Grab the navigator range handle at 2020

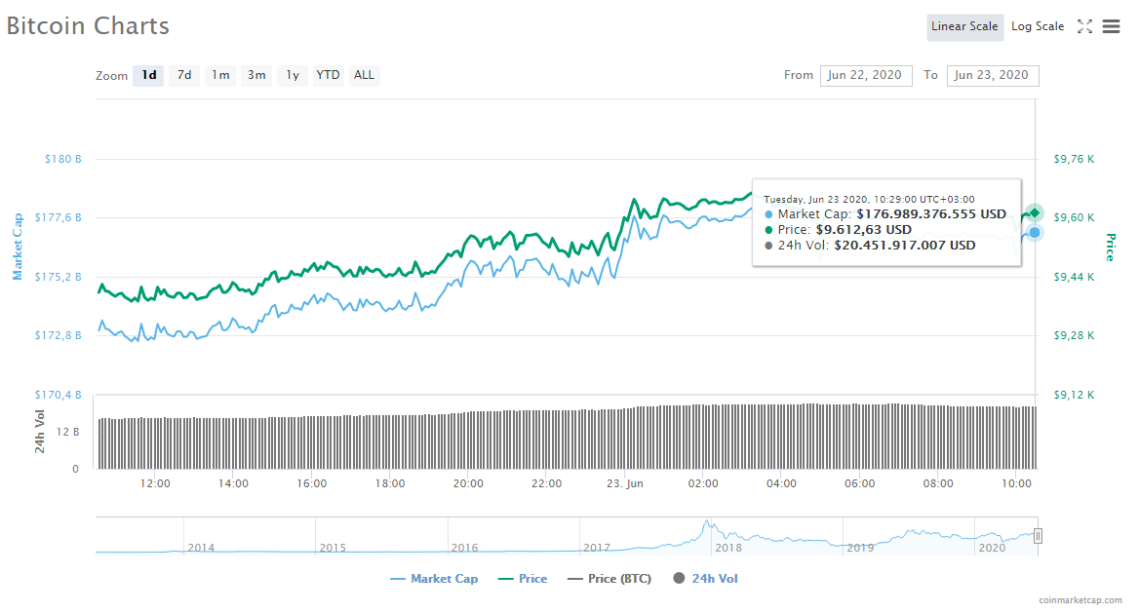click(x=1037, y=536)
